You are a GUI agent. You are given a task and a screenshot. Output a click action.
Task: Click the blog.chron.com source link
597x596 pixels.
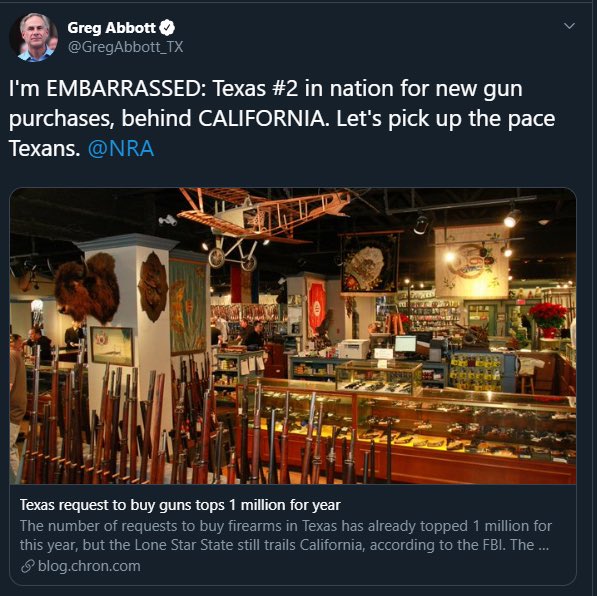pos(89,566)
